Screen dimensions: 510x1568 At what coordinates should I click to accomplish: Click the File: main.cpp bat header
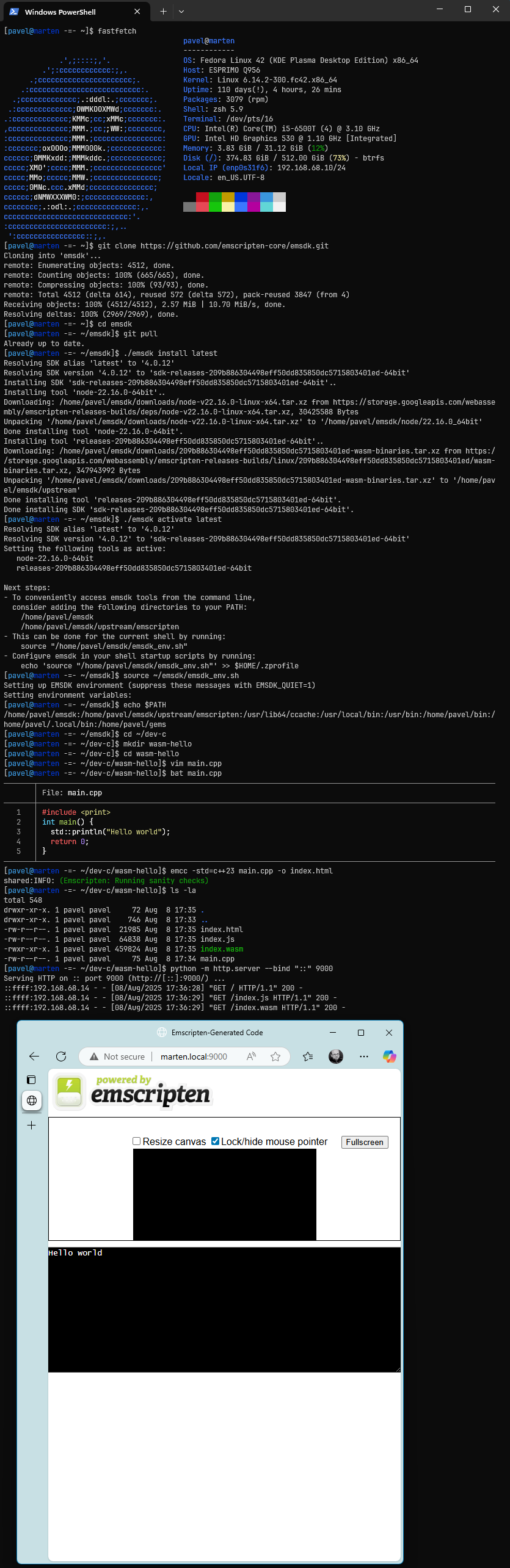(72, 793)
